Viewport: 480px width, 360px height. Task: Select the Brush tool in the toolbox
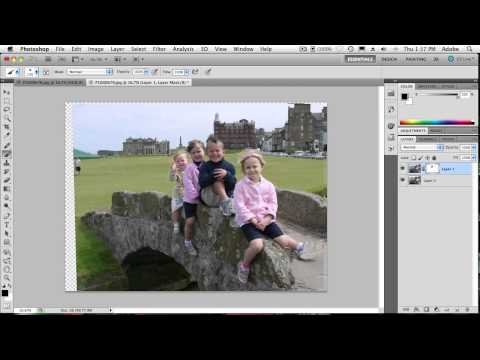pos(6,154)
